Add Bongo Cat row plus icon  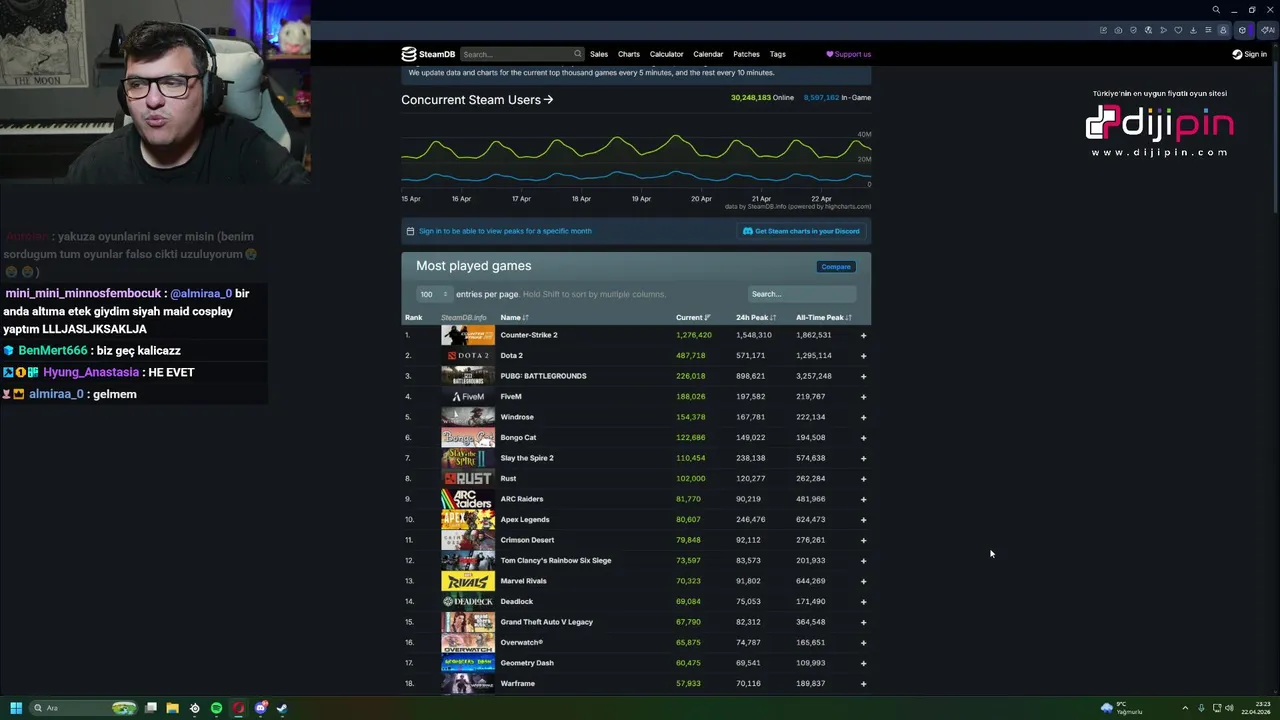(863, 438)
